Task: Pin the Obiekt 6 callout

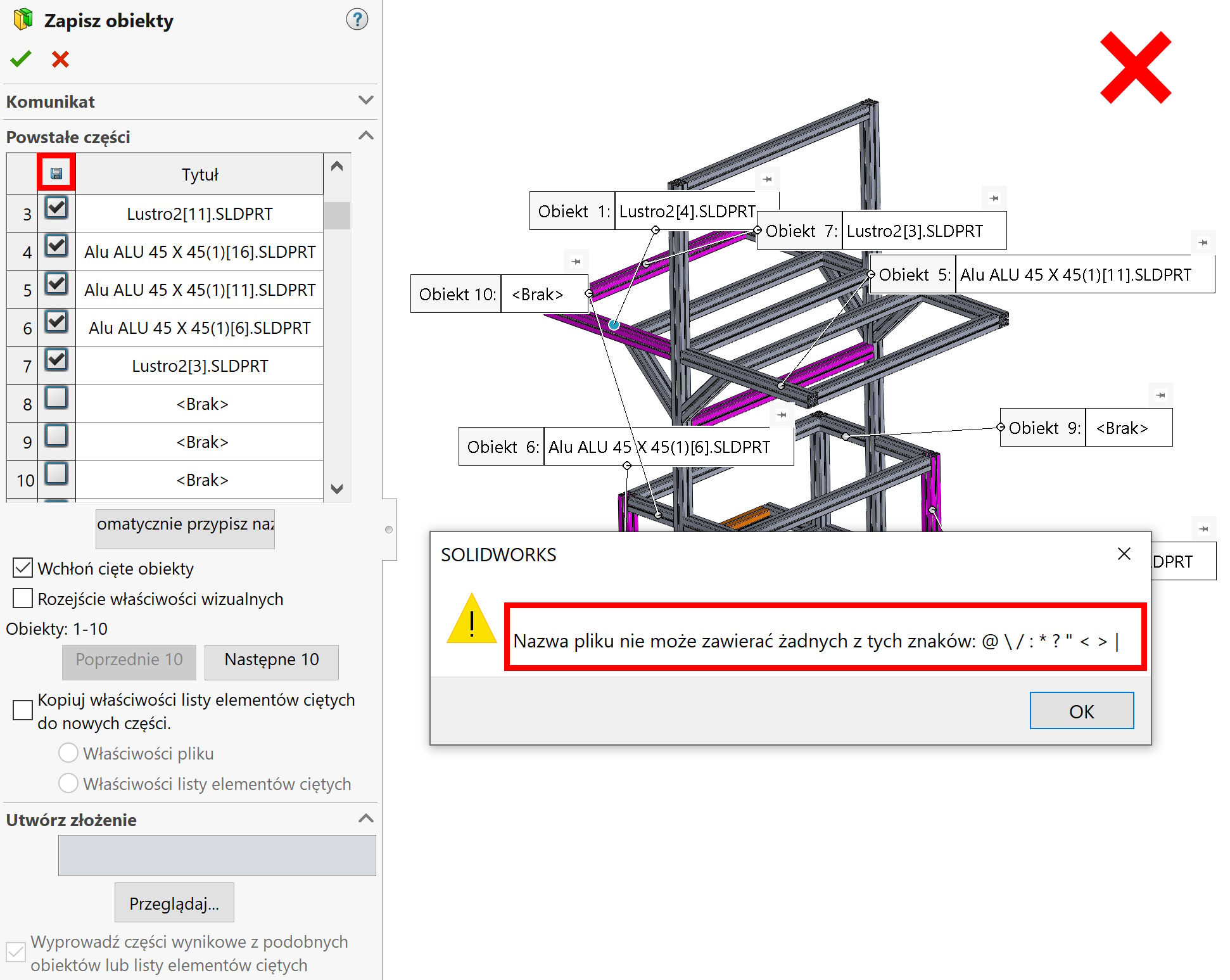Action: (782, 415)
